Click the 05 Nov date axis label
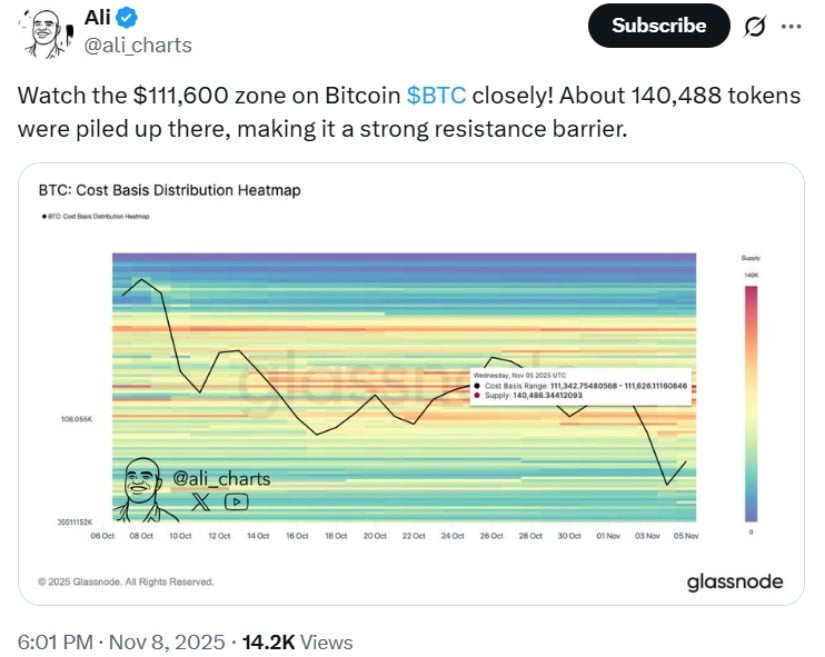Image resolution: width=825 pixels, height=657 pixels. pos(687,536)
